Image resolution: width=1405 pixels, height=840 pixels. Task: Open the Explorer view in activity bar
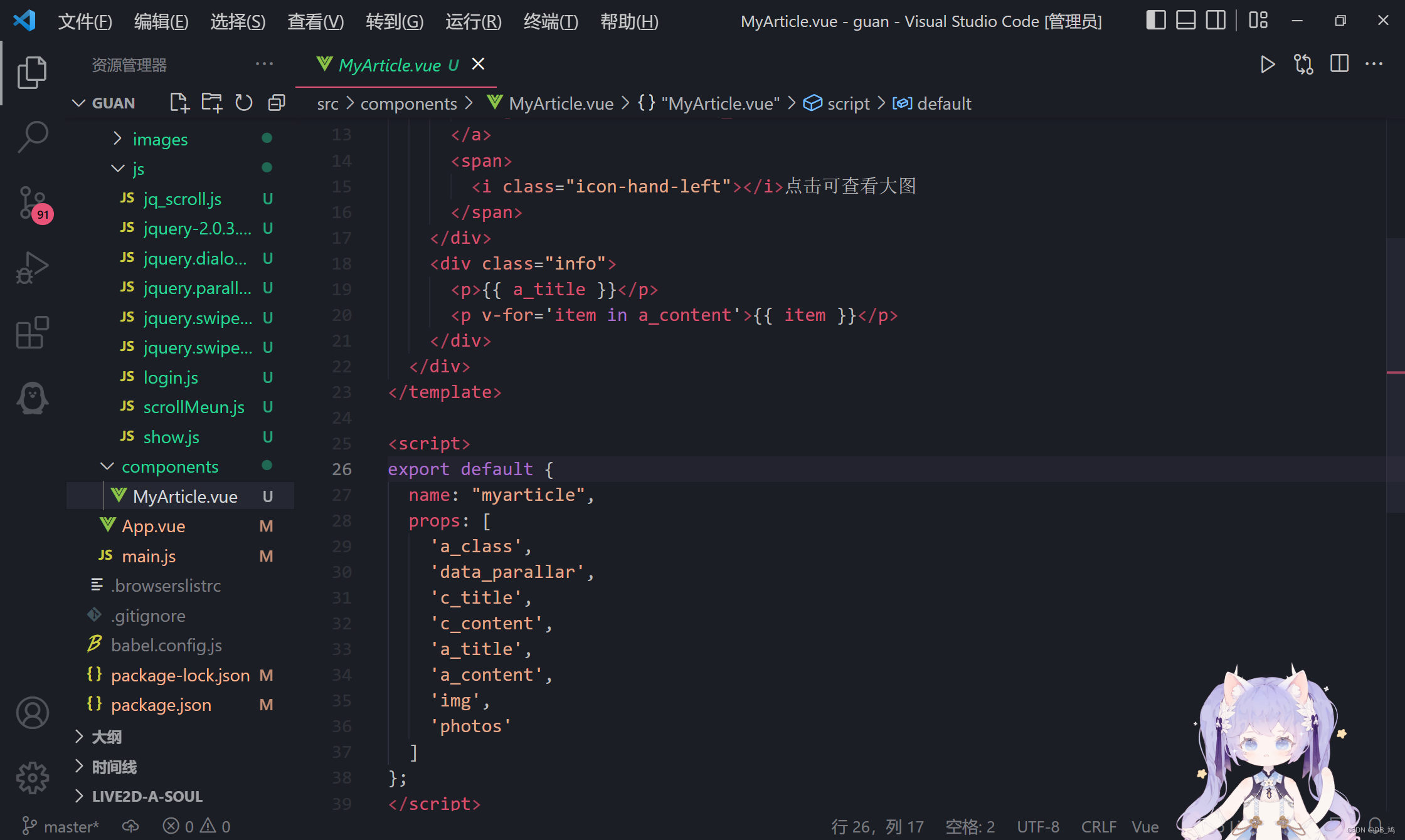[32, 72]
